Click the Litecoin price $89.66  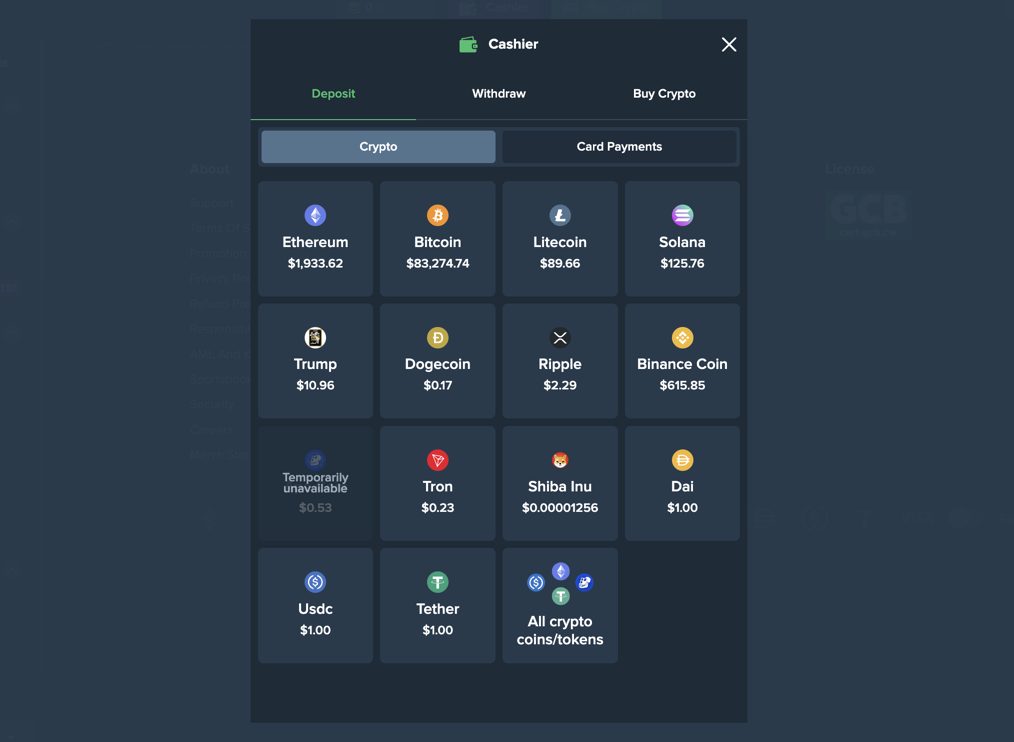pos(560,263)
